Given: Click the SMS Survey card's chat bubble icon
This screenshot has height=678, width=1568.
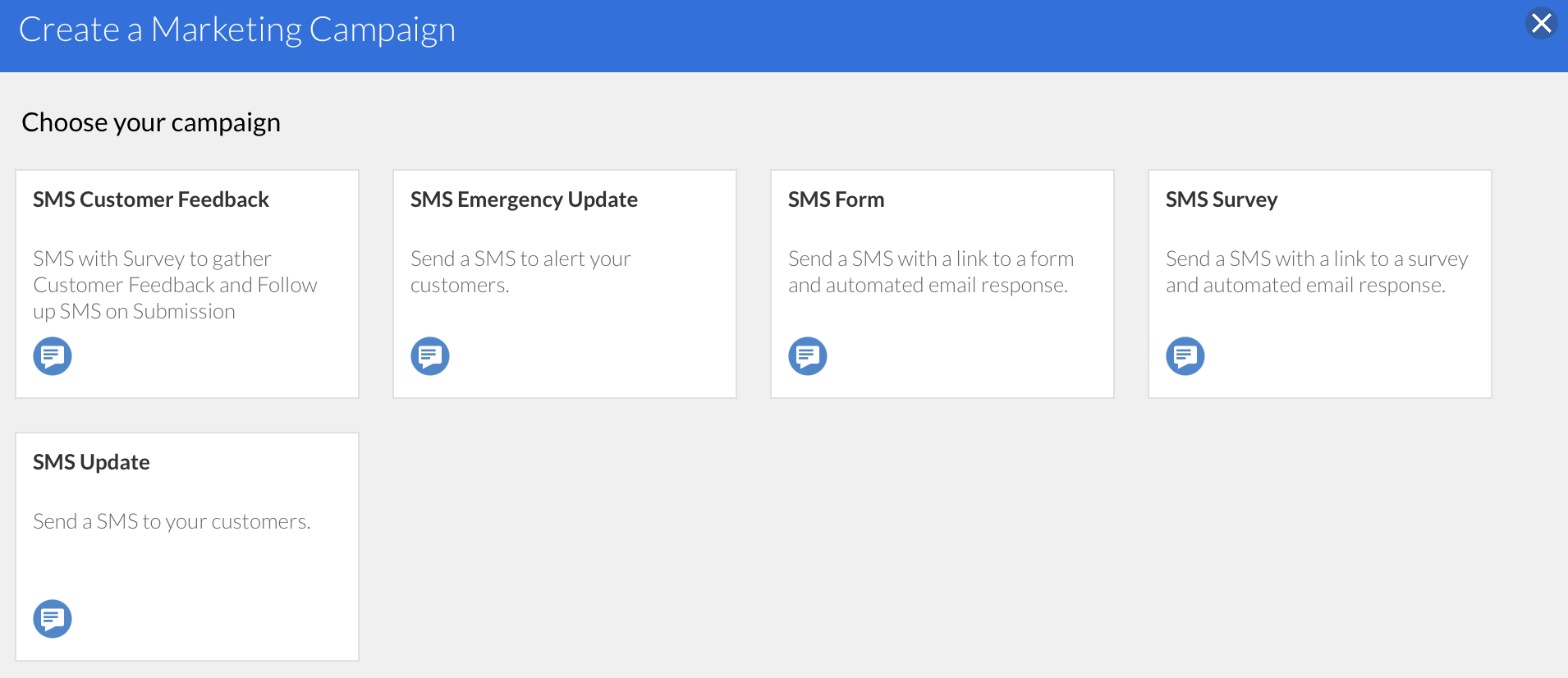Looking at the screenshot, I should click(1185, 356).
